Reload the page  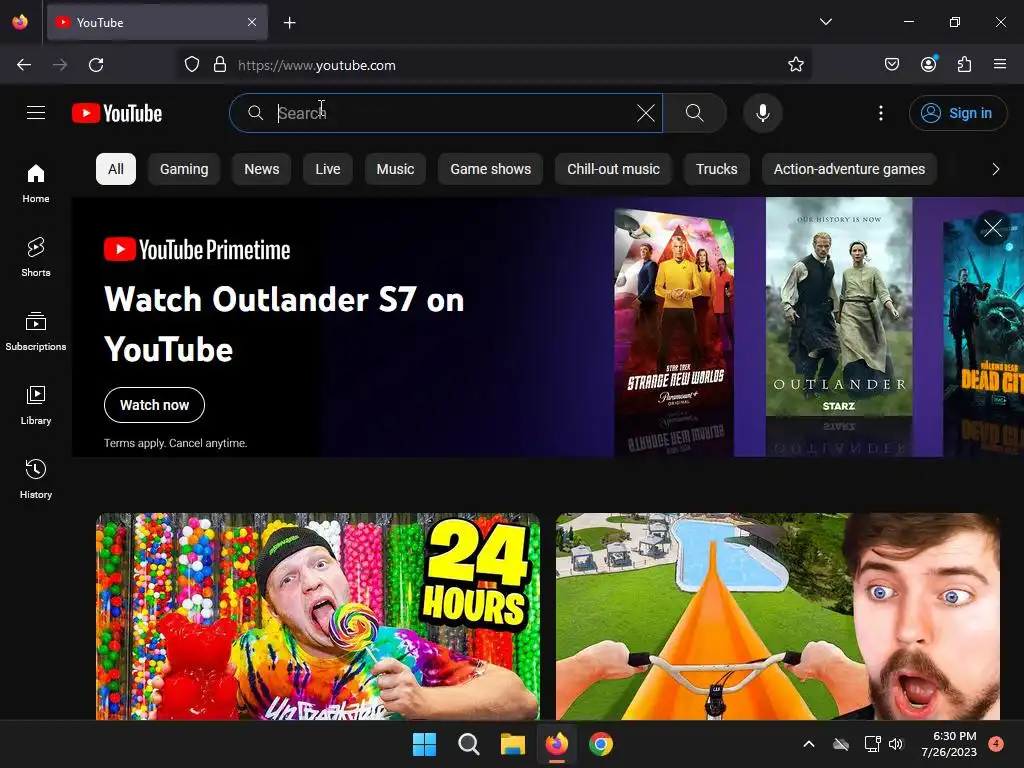(x=96, y=65)
